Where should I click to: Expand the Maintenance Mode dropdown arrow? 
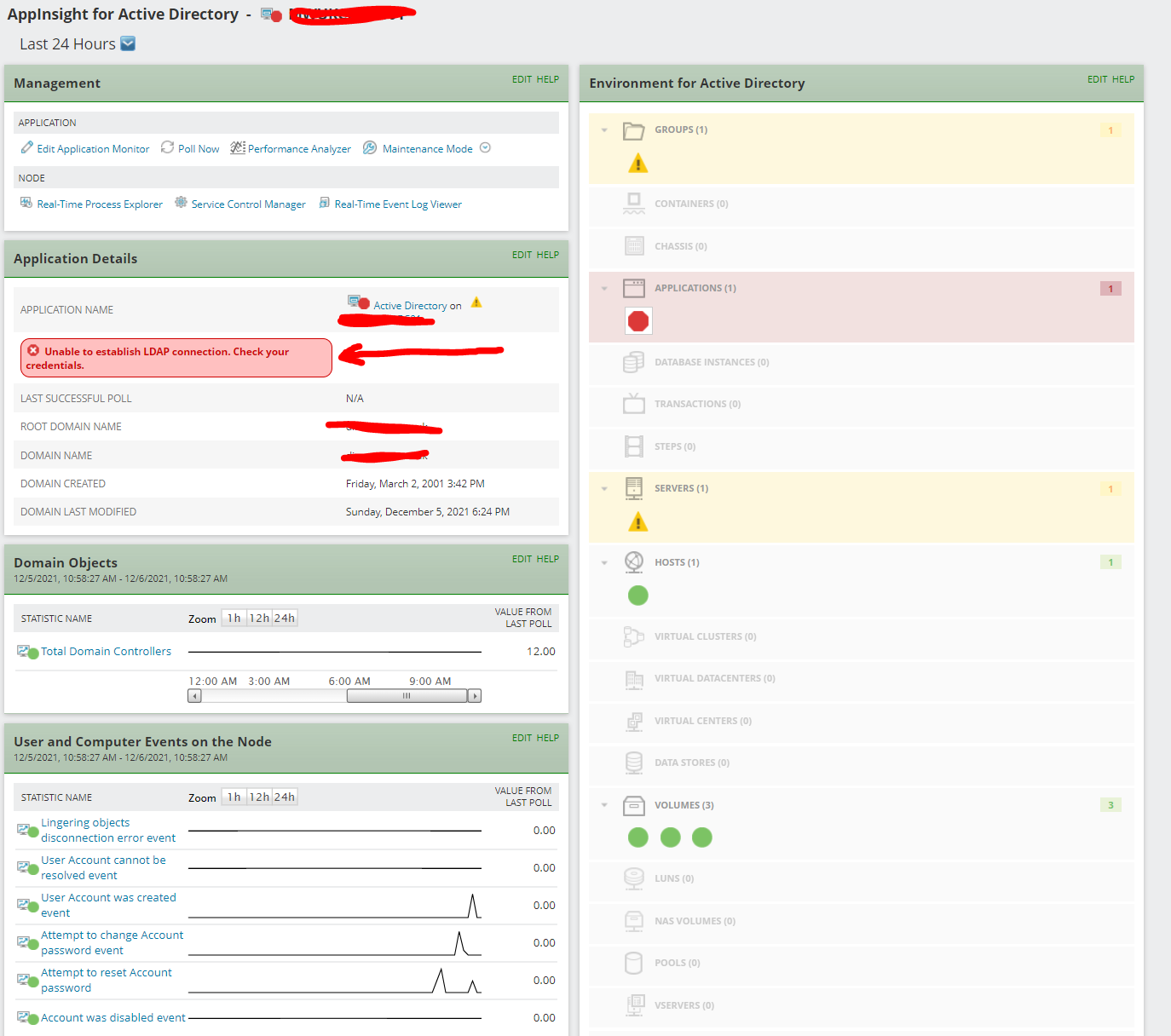(x=485, y=147)
